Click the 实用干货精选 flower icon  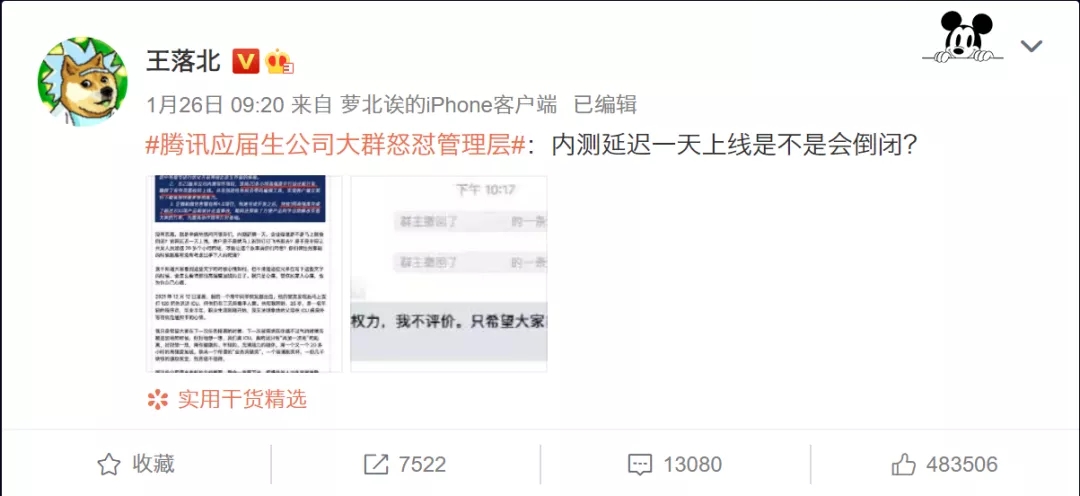point(158,400)
